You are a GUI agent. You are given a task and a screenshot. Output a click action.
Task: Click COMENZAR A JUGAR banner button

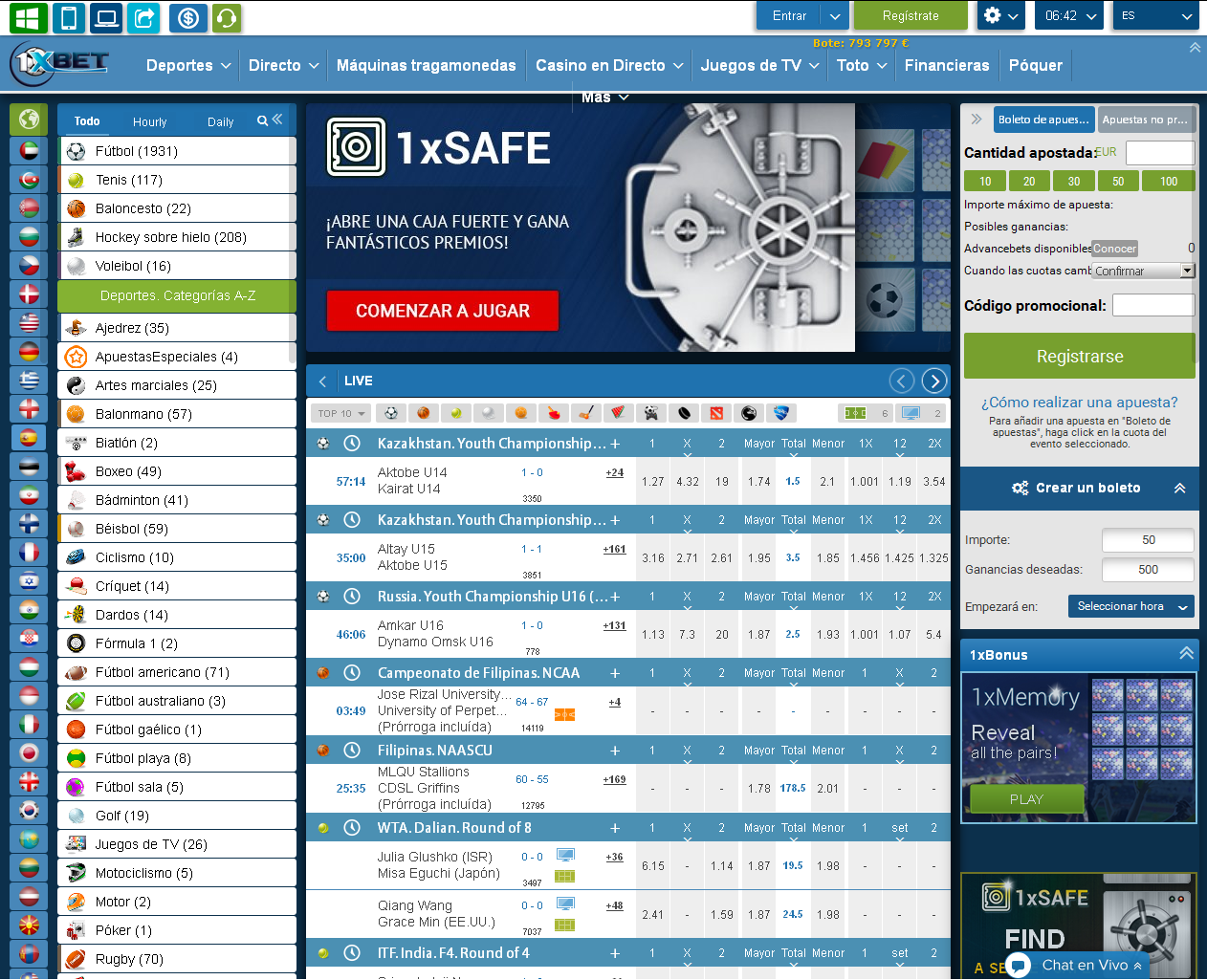(443, 311)
